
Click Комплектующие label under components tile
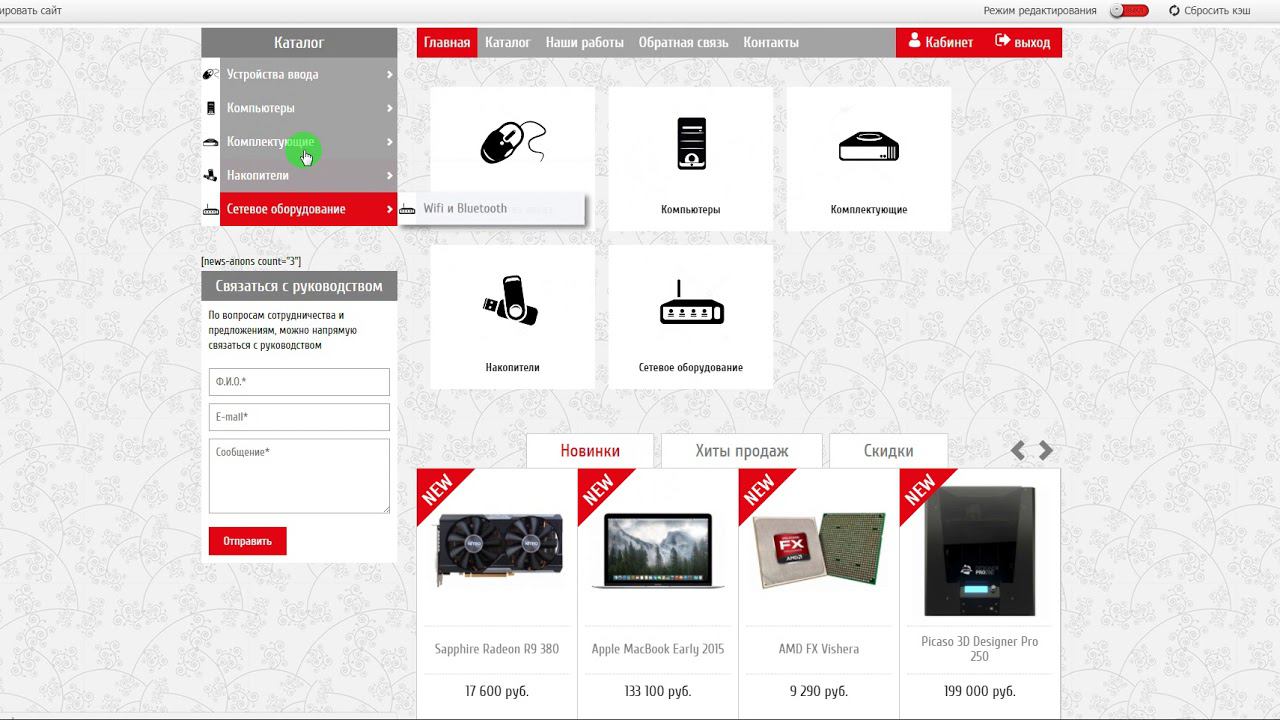coord(869,210)
